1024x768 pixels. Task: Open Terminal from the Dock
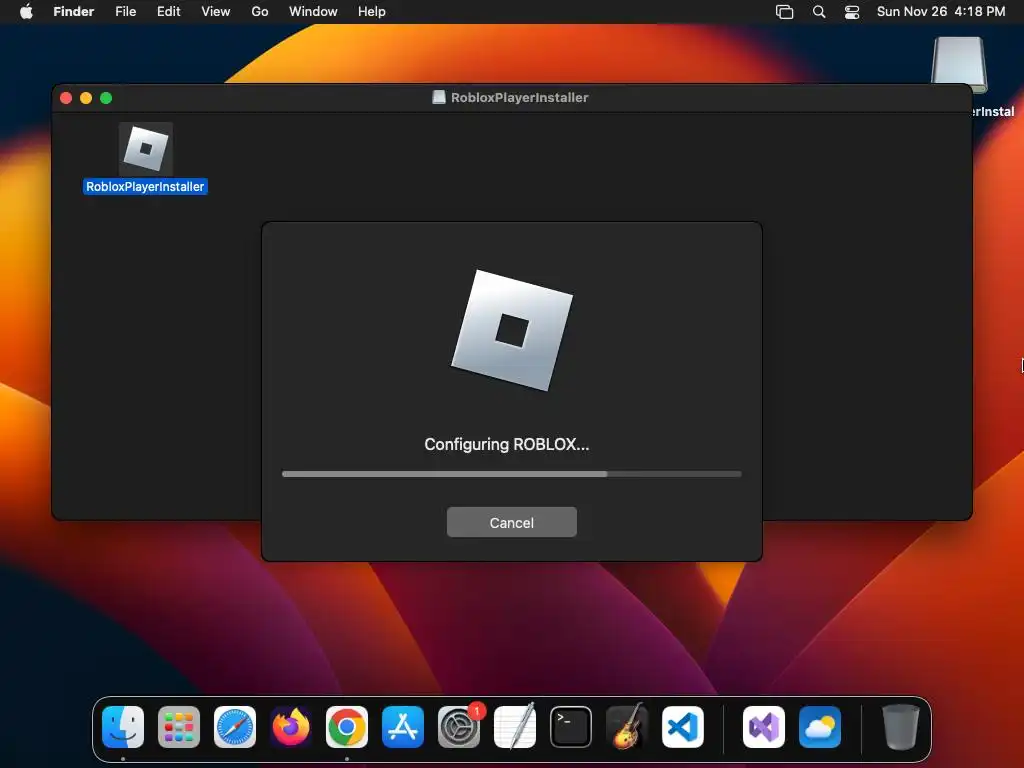tap(571, 727)
